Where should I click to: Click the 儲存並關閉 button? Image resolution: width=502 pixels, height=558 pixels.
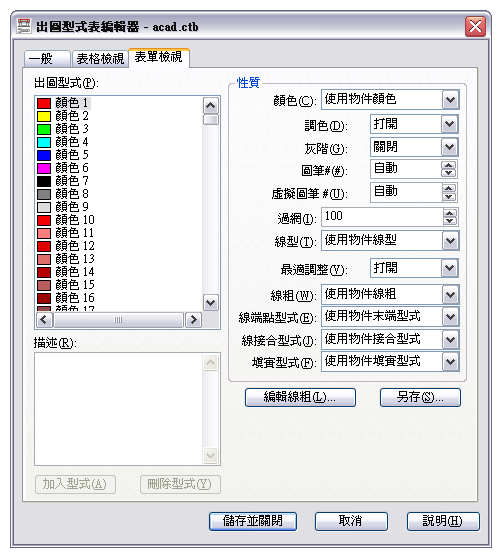click(253, 521)
